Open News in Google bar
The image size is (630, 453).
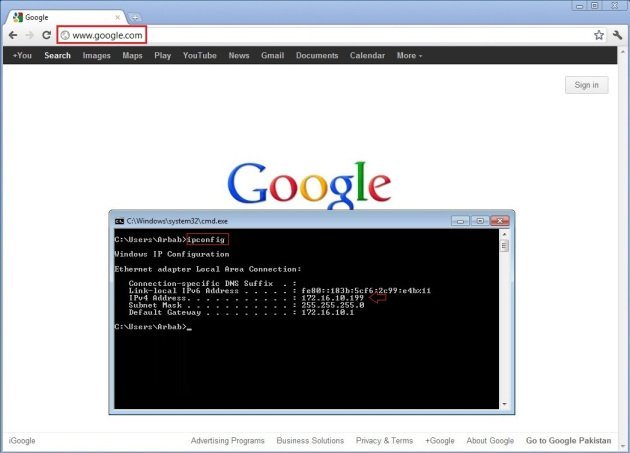point(239,55)
